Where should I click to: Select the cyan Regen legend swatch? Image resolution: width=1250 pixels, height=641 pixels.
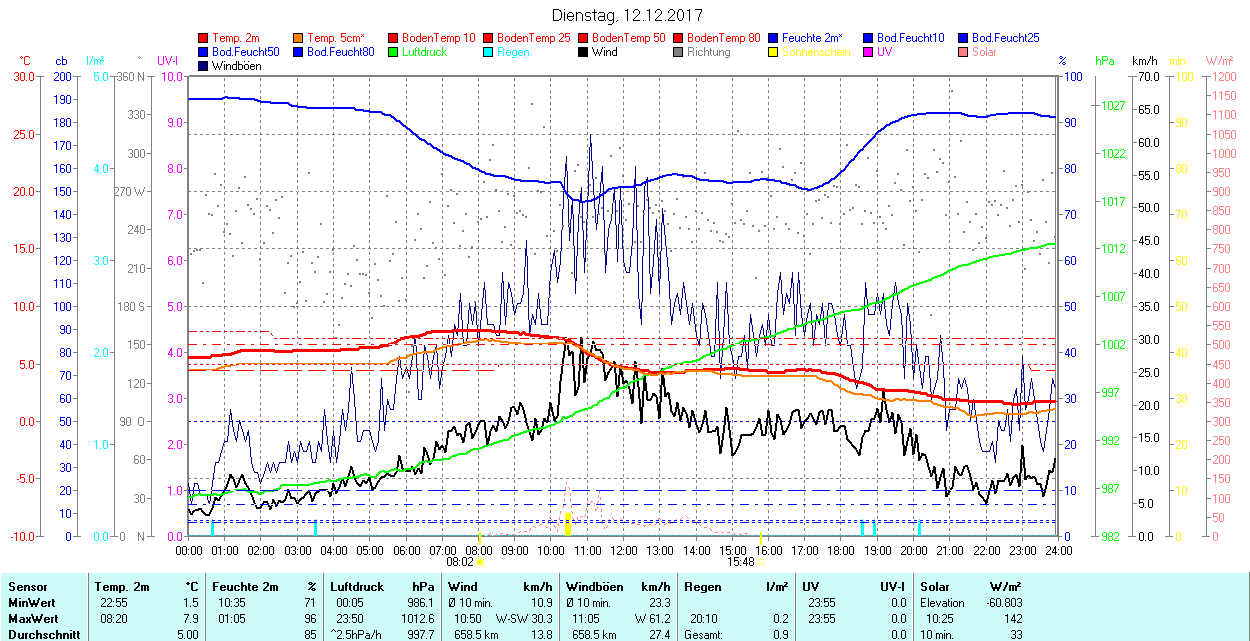click(x=489, y=52)
